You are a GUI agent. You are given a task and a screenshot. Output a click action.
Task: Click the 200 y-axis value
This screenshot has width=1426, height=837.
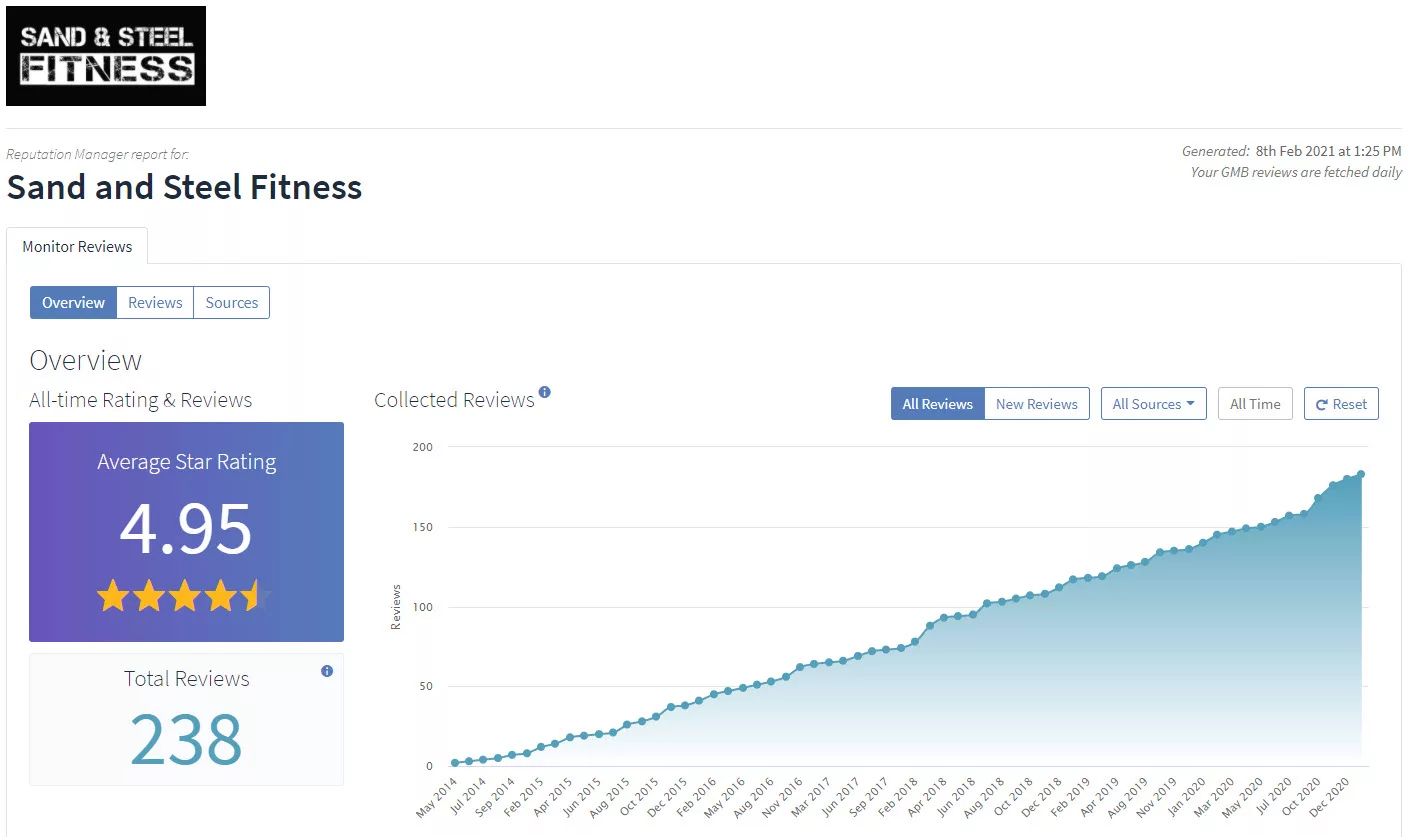(423, 447)
